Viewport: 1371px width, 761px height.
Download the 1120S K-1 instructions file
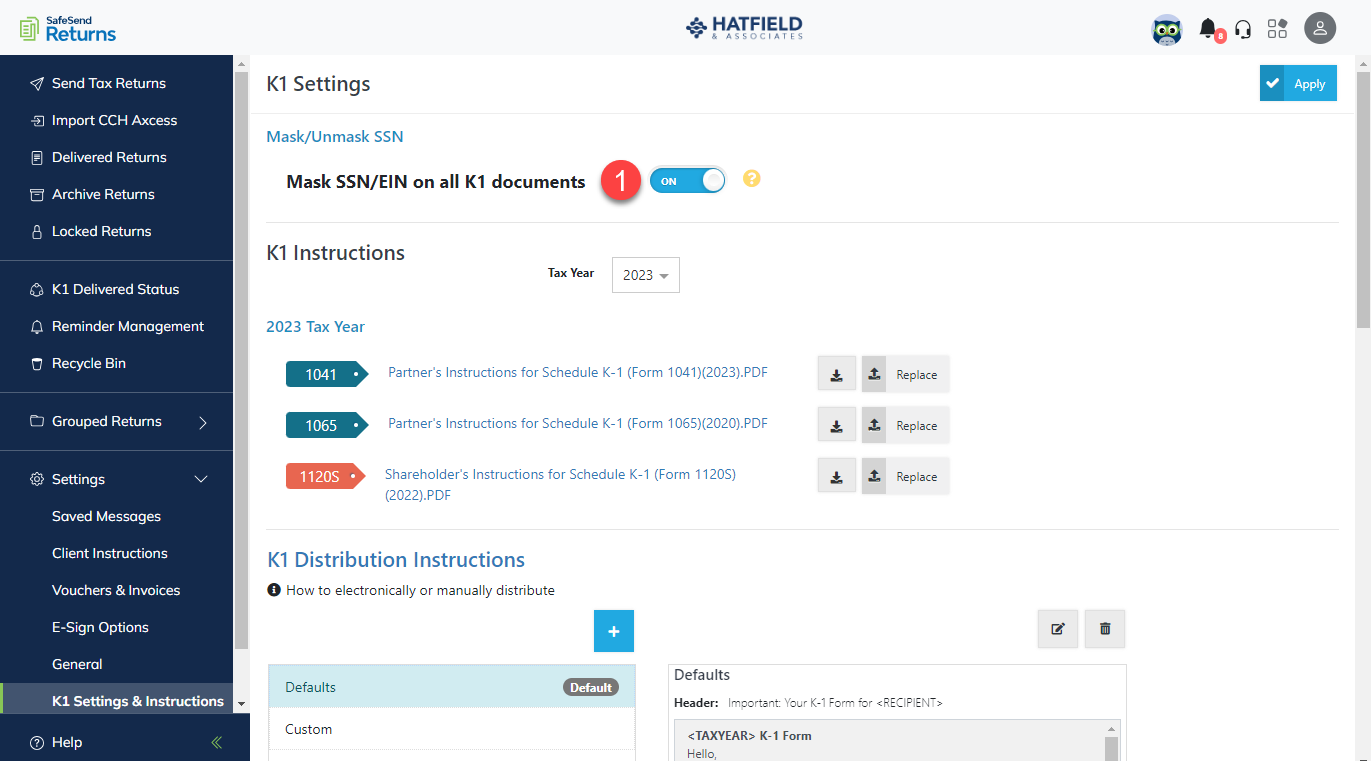click(837, 476)
